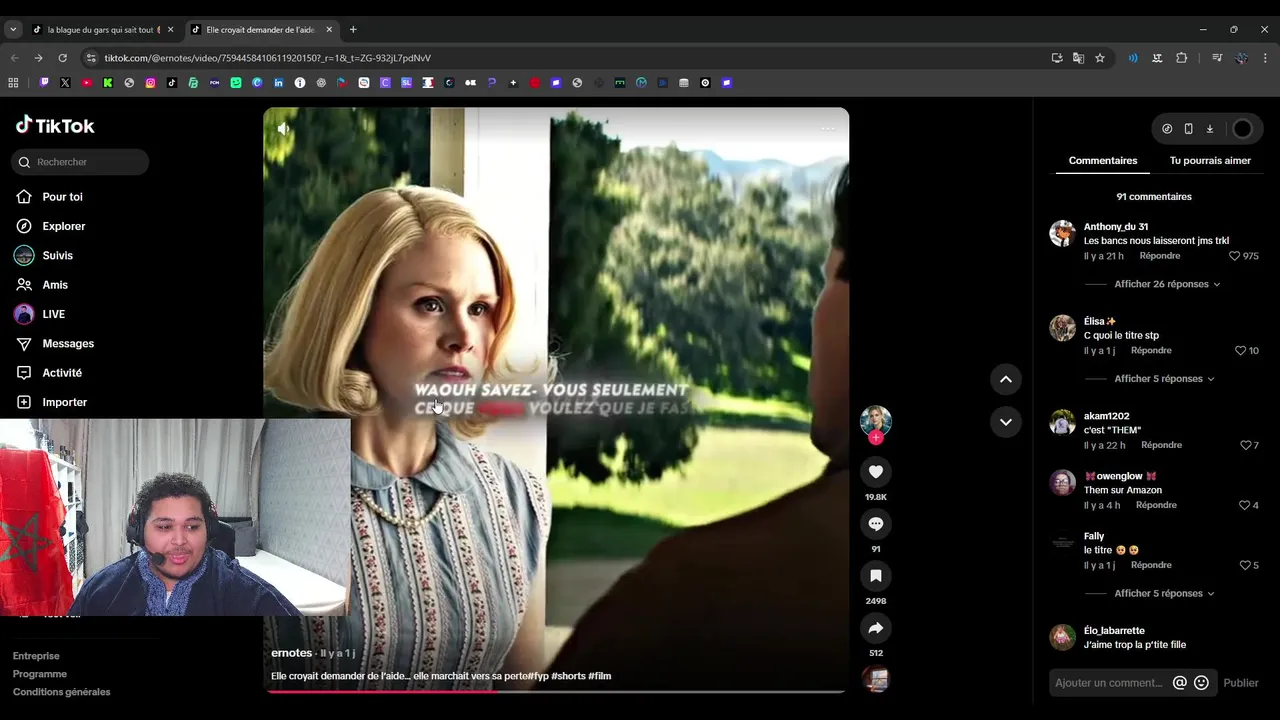Go to the next video with the down arrow

click(x=1006, y=422)
